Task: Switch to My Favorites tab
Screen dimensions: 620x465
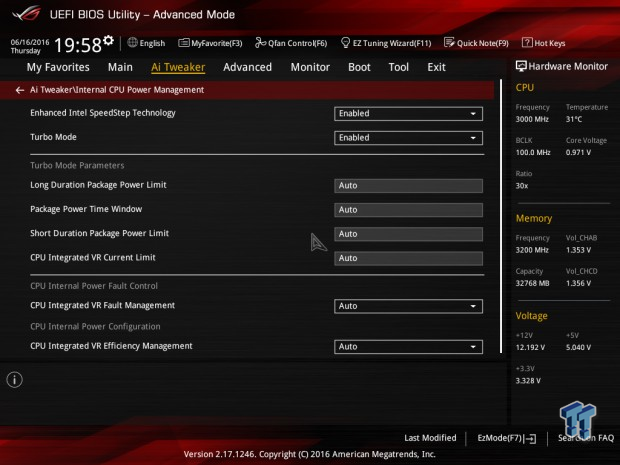Action: click(58, 67)
